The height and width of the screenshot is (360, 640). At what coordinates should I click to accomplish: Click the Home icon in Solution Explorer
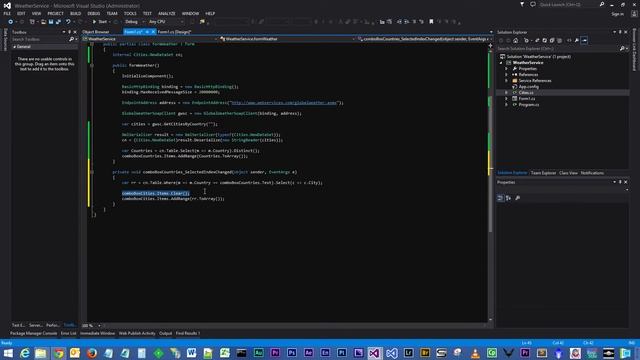coord(516,40)
